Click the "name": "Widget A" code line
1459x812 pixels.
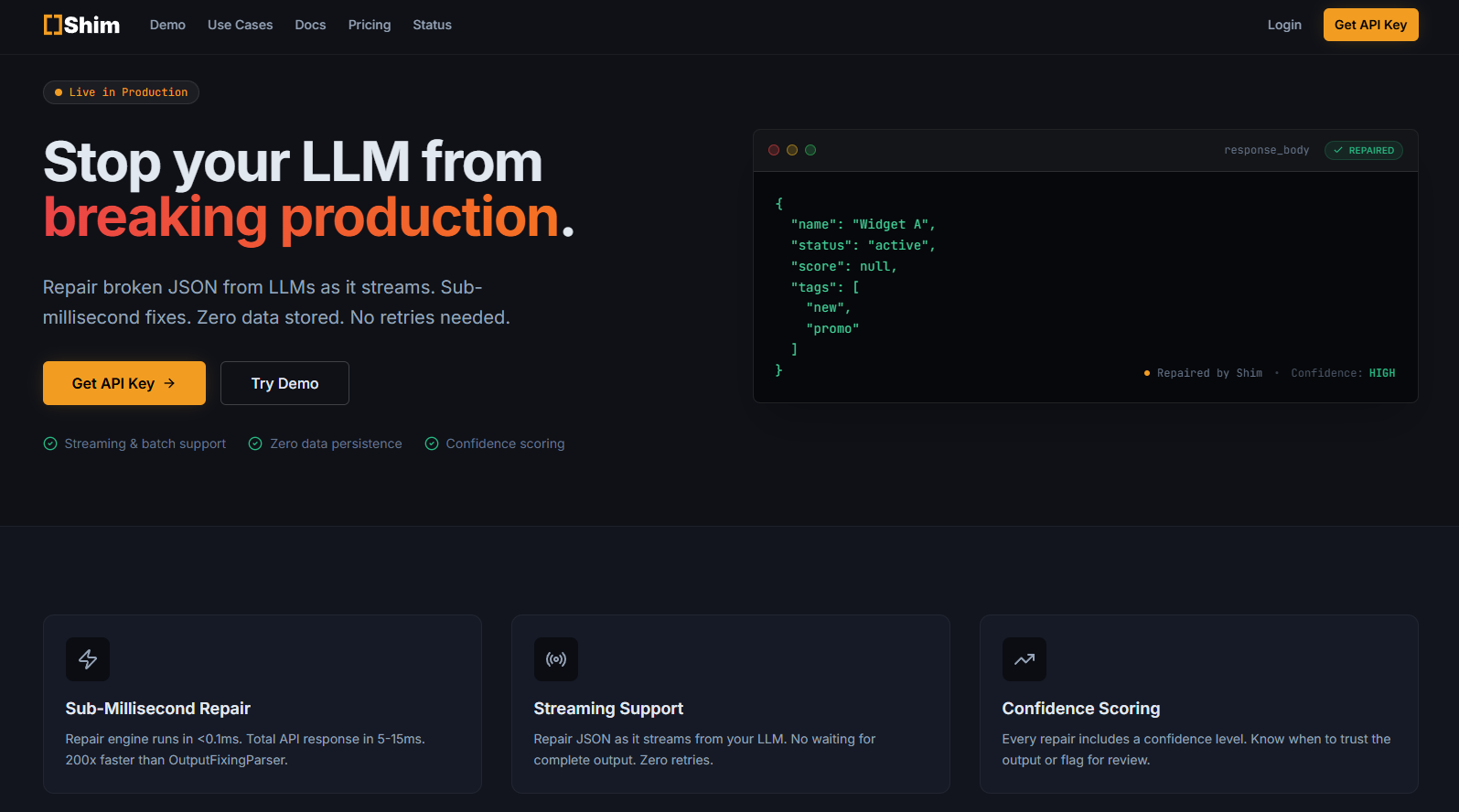pyautogui.click(x=863, y=224)
